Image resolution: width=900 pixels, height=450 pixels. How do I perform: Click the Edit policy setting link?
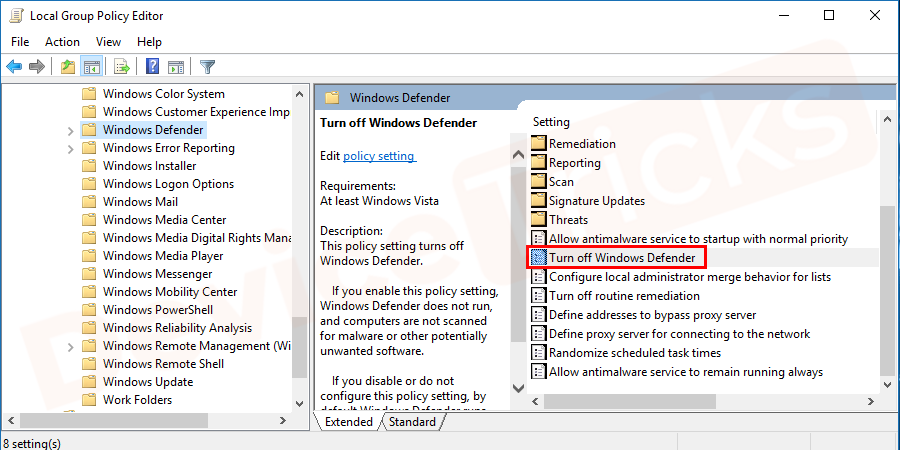point(379,156)
